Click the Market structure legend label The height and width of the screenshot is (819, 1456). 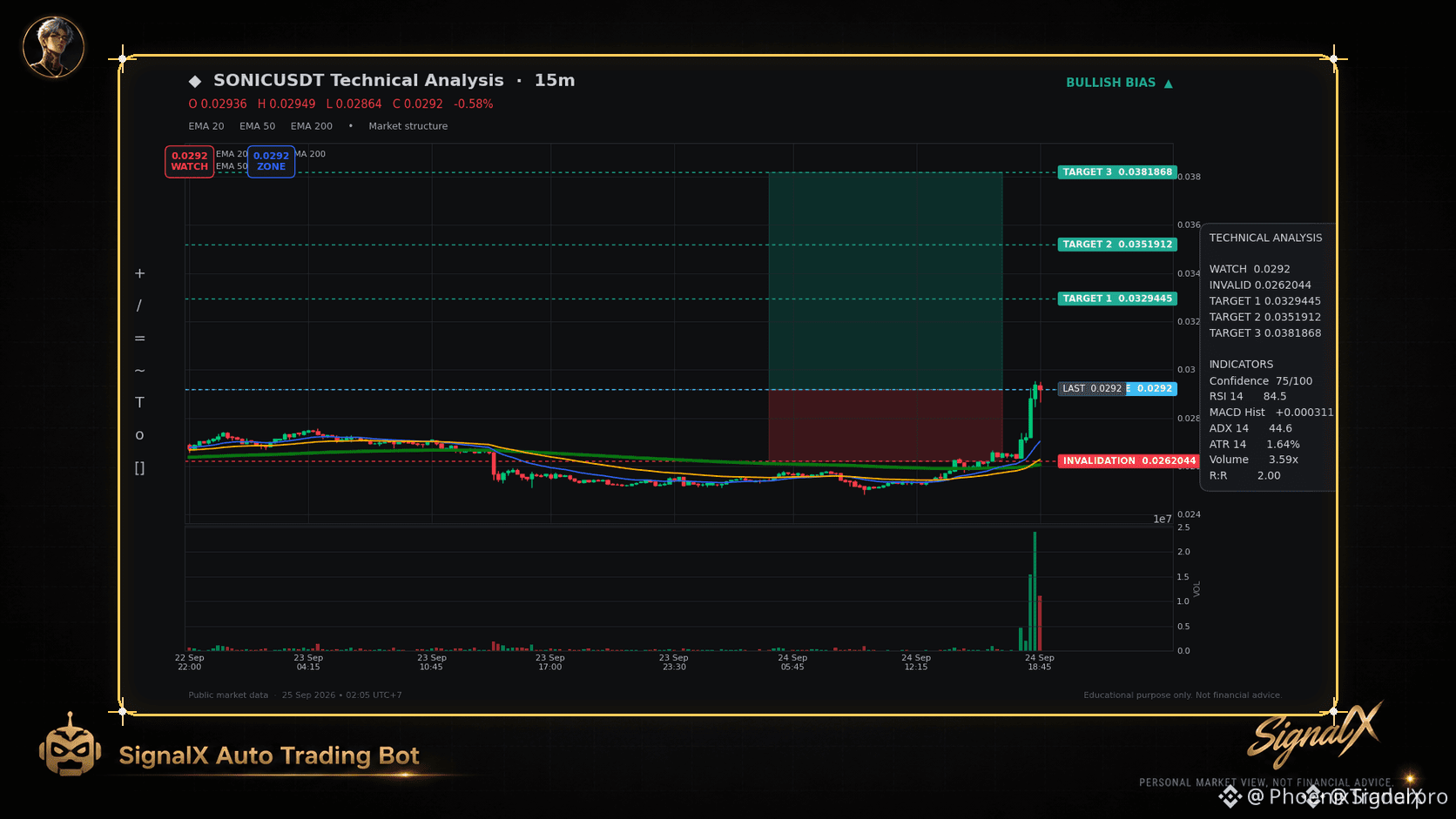408,126
